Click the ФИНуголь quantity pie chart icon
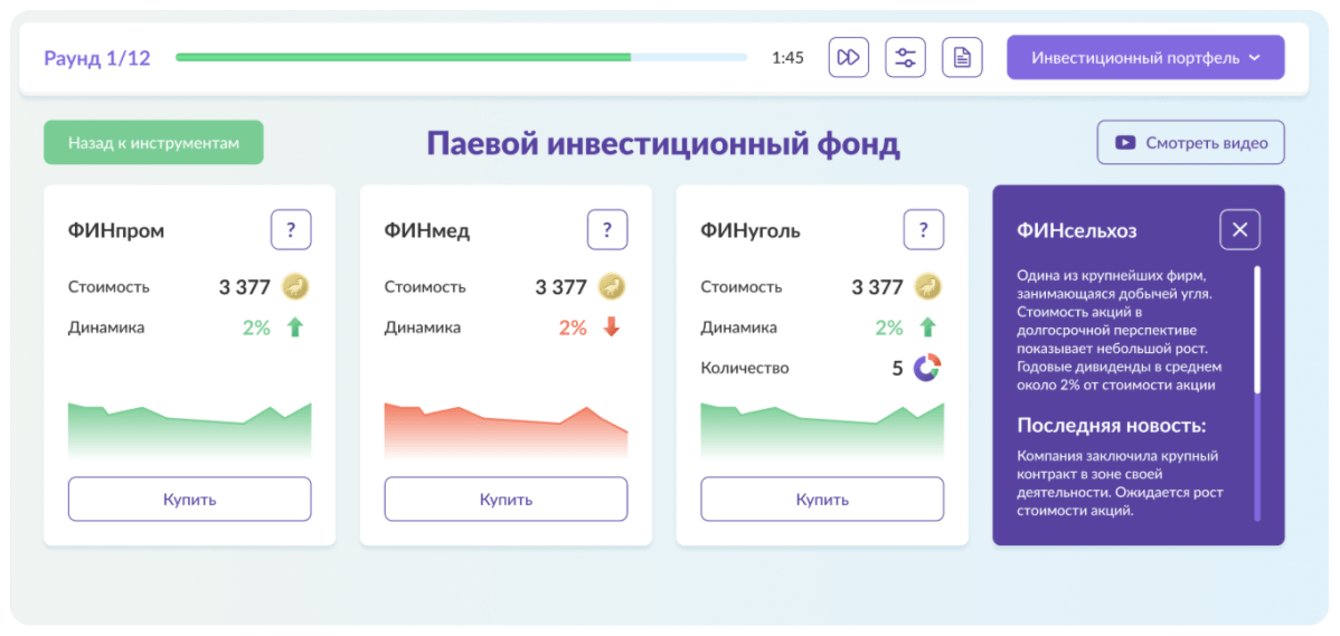The width and height of the screenshot is (1340, 636). coord(928,368)
